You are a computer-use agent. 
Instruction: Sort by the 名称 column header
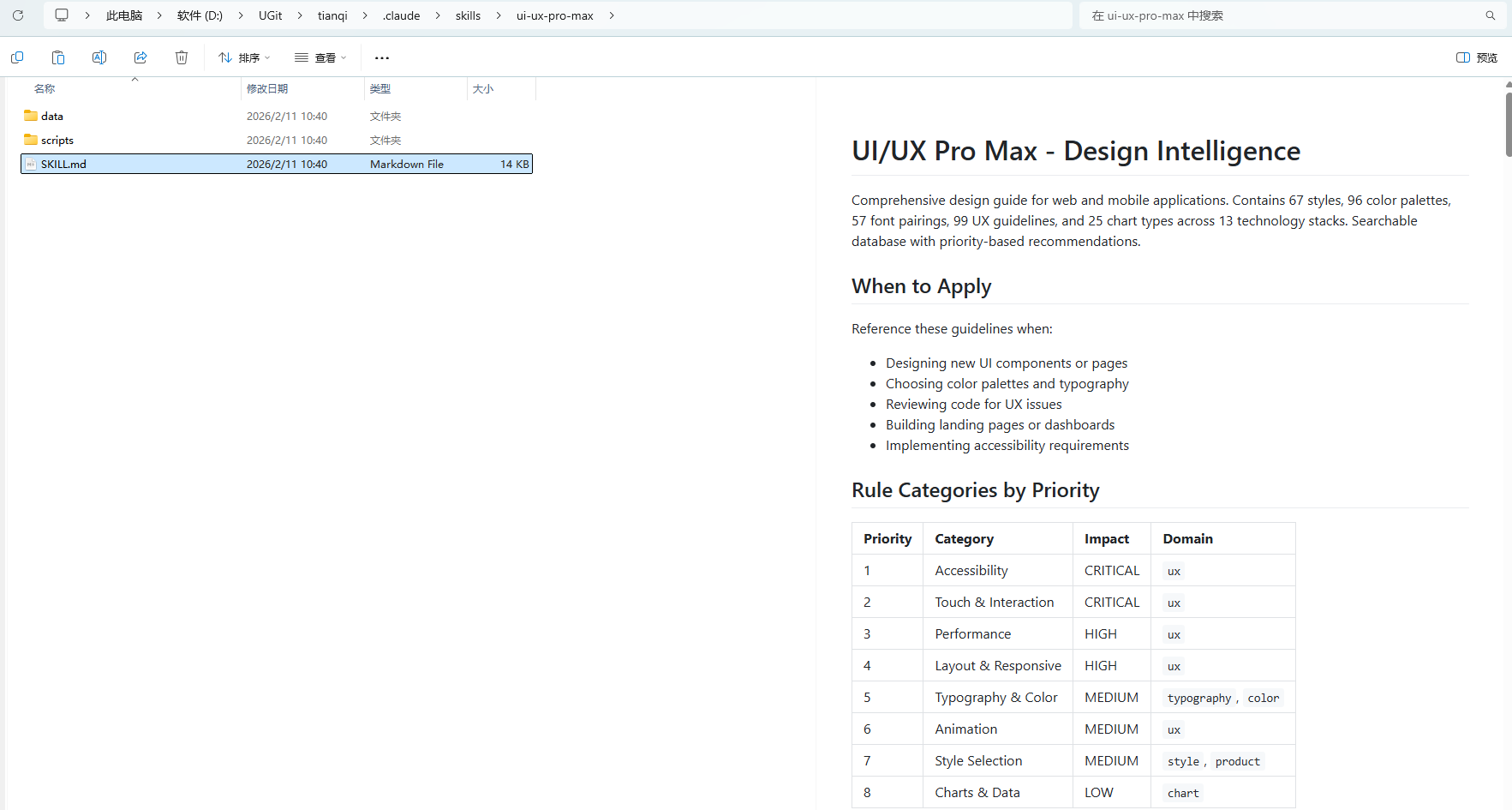45,89
